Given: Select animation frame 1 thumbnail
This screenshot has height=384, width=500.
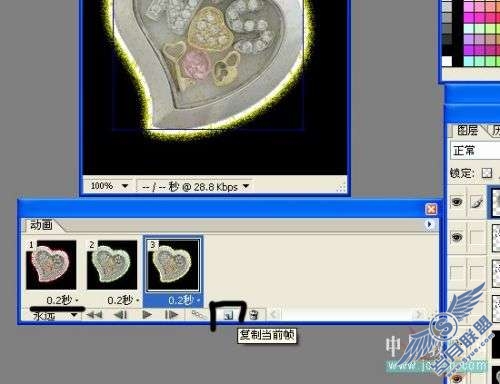Looking at the screenshot, I should pyautogui.click(x=51, y=265).
